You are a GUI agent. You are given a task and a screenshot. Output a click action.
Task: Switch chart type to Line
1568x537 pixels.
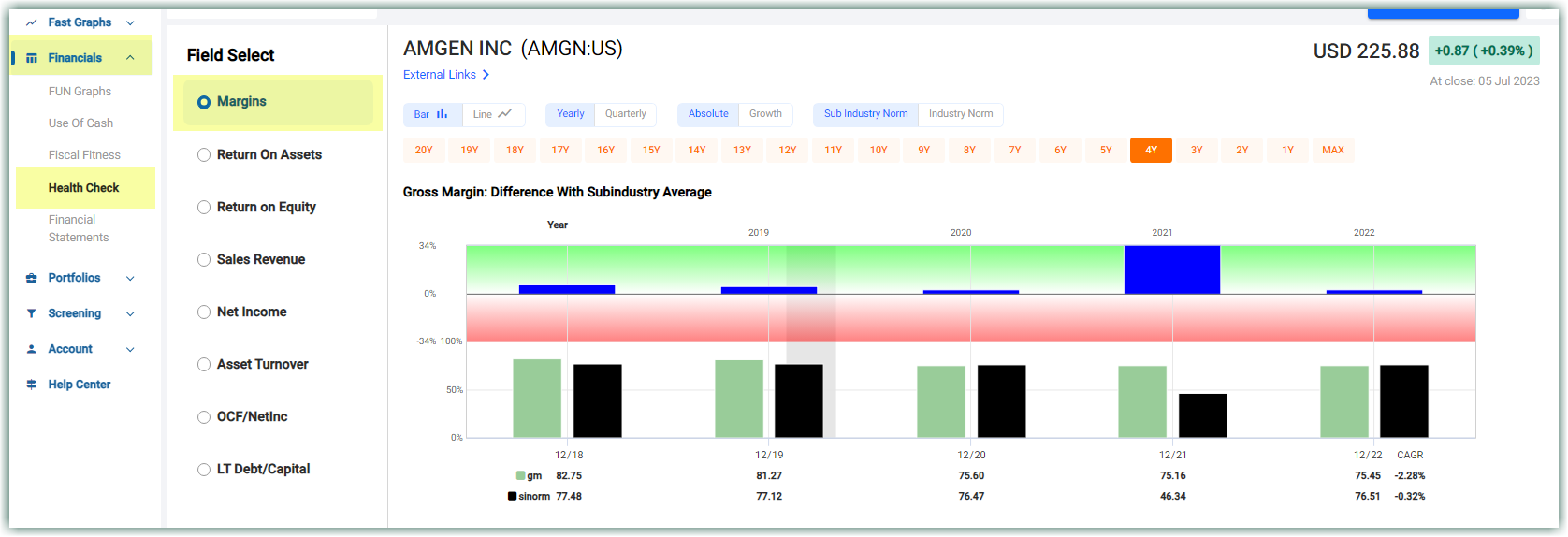(493, 114)
